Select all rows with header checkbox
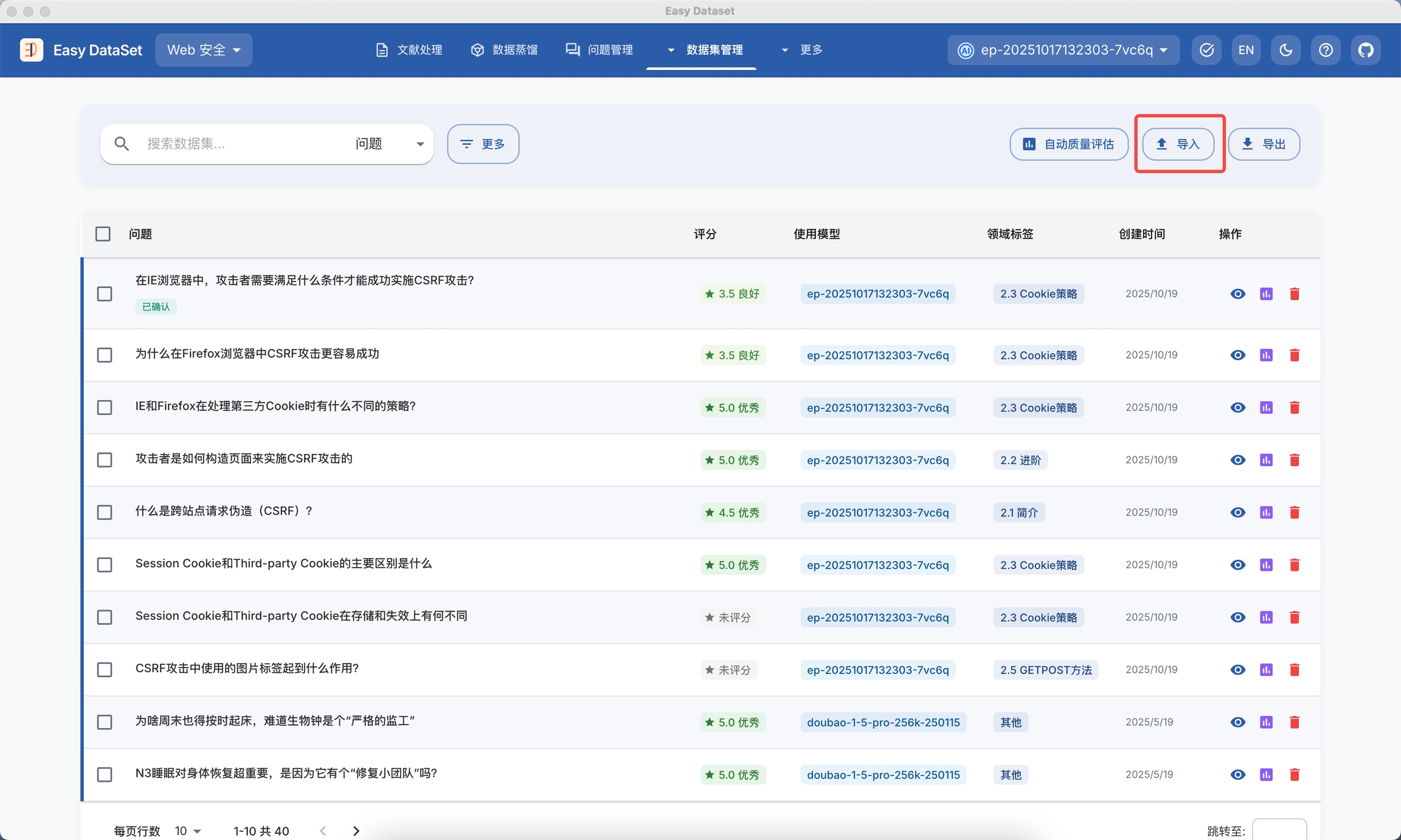 103,234
